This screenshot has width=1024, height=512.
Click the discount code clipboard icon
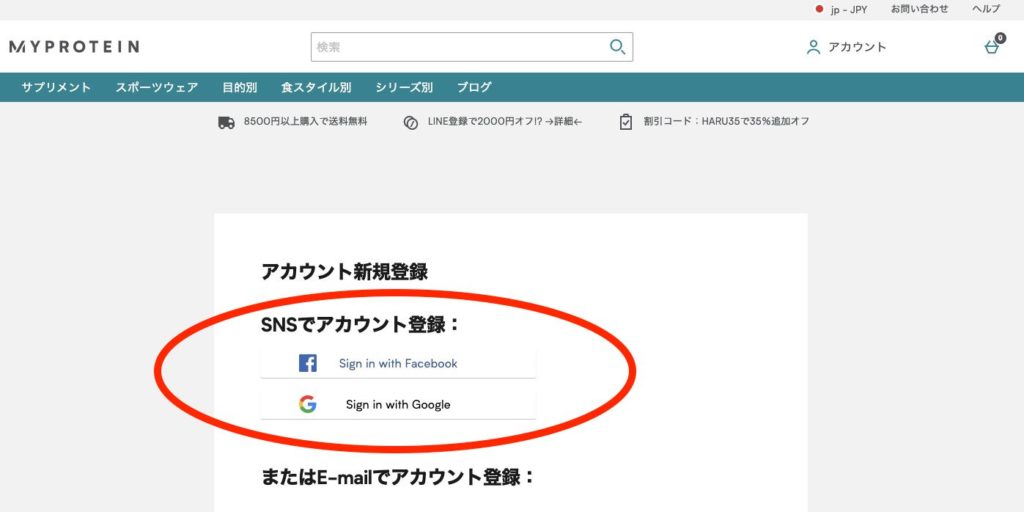(x=626, y=122)
